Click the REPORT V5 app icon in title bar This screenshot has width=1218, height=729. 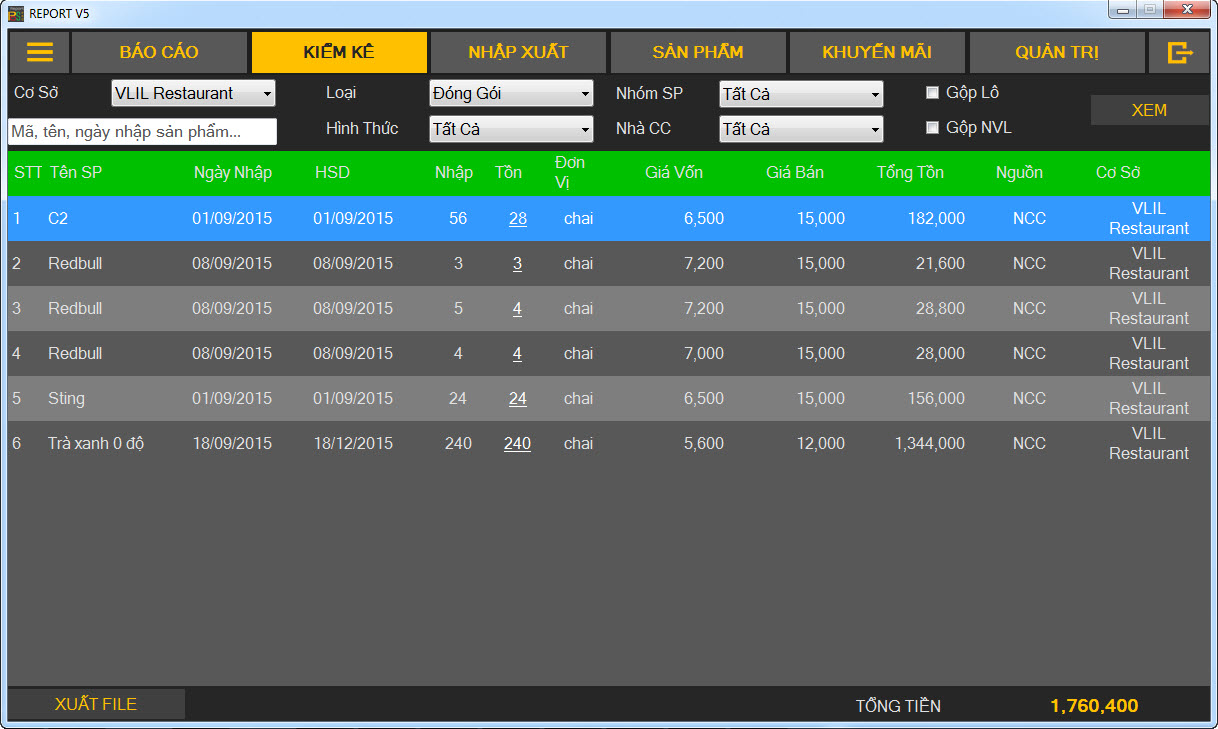tap(16, 13)
